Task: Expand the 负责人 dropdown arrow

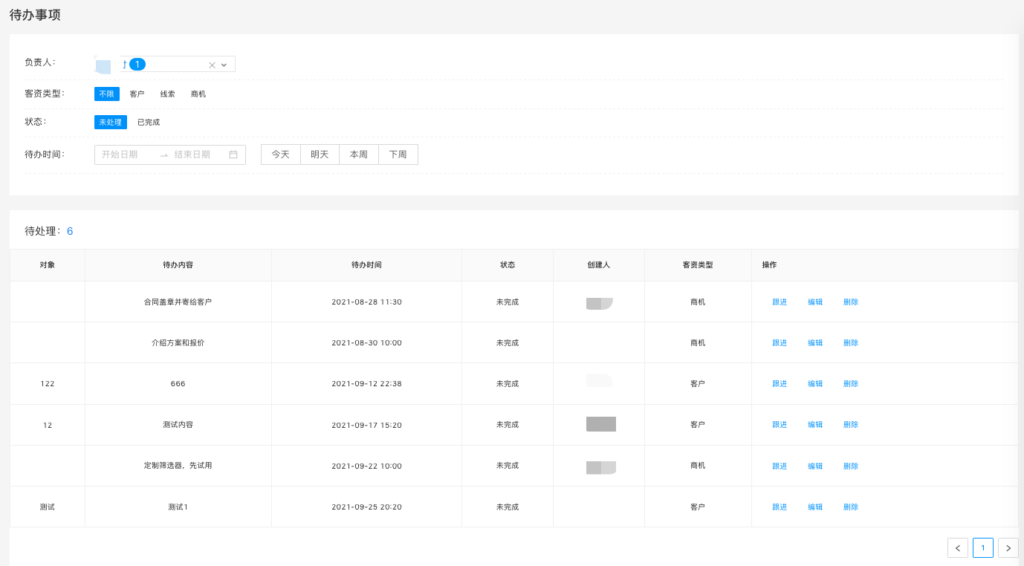Action: click(x=224, y=65)
